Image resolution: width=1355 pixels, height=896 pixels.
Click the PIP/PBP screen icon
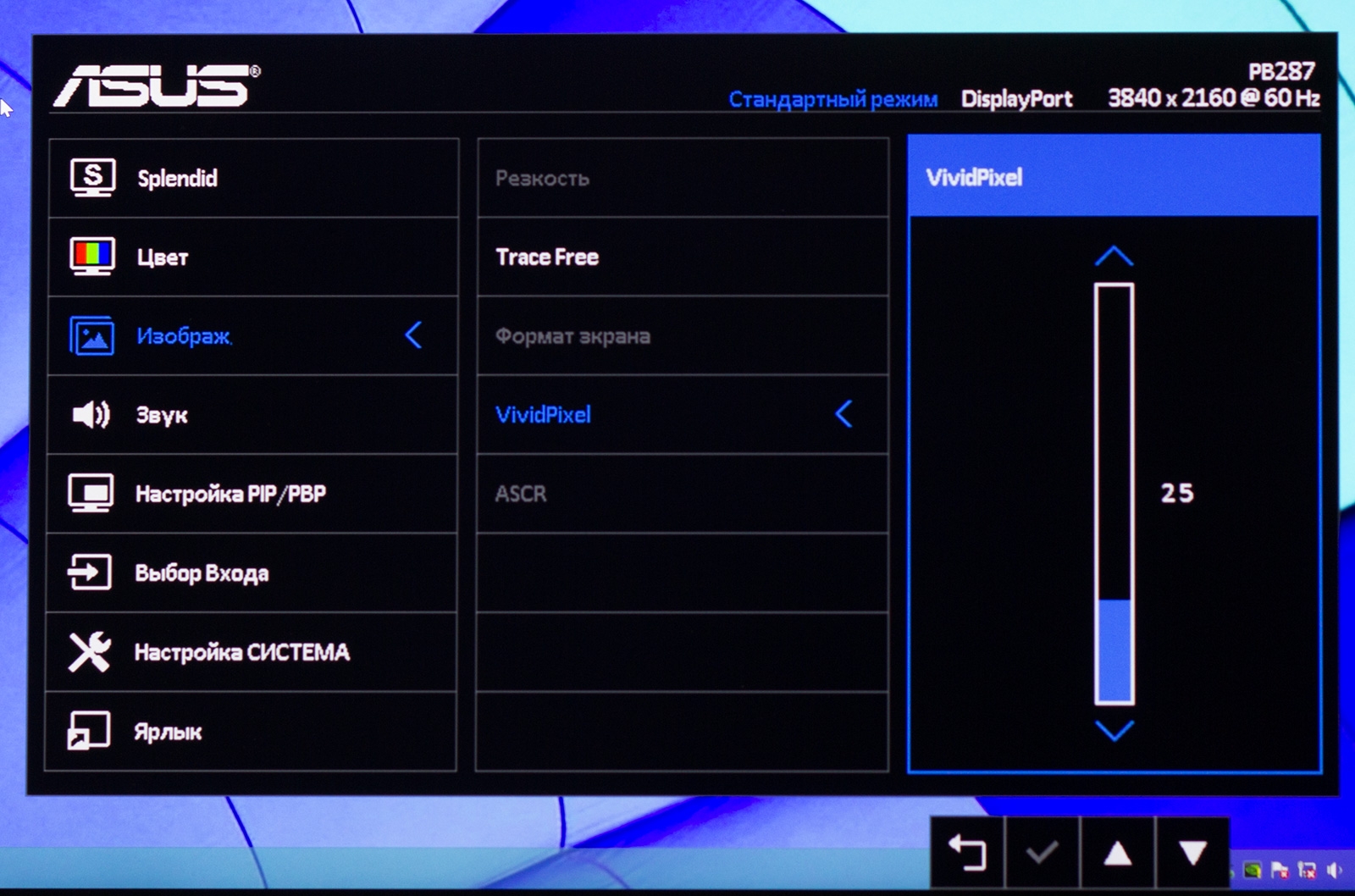pos(91,493)
